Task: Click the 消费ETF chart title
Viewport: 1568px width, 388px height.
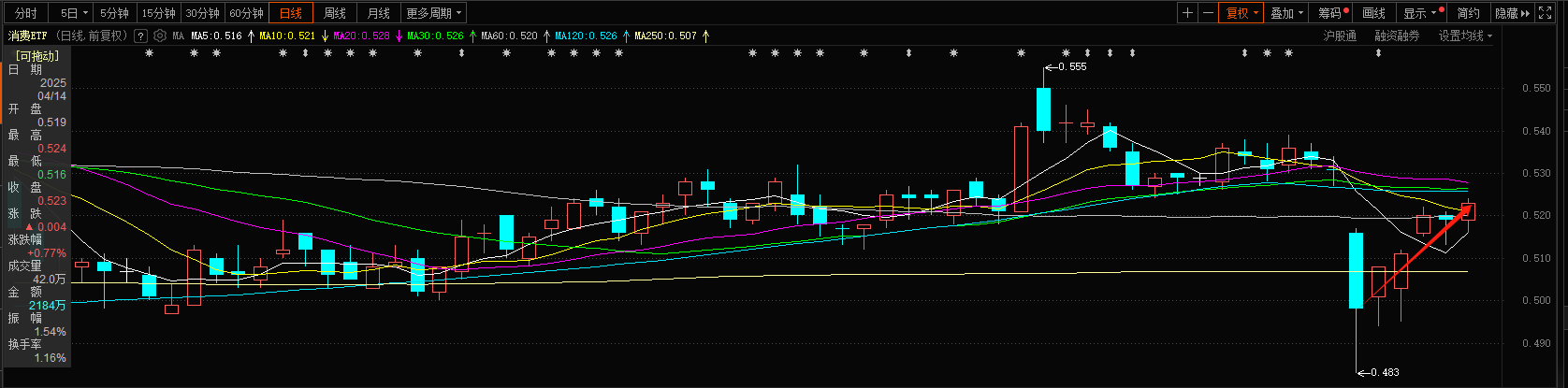Action: click(x=28, y=36)
